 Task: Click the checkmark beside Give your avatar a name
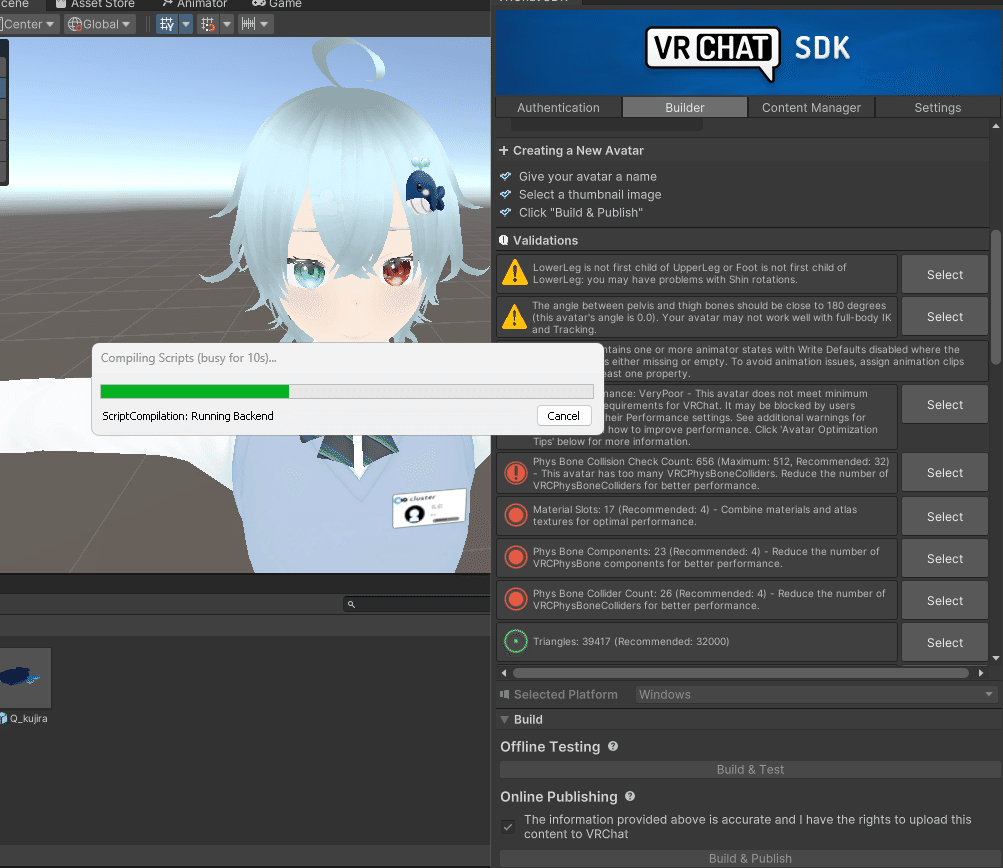pyautogui.click(x=505, y=176)
